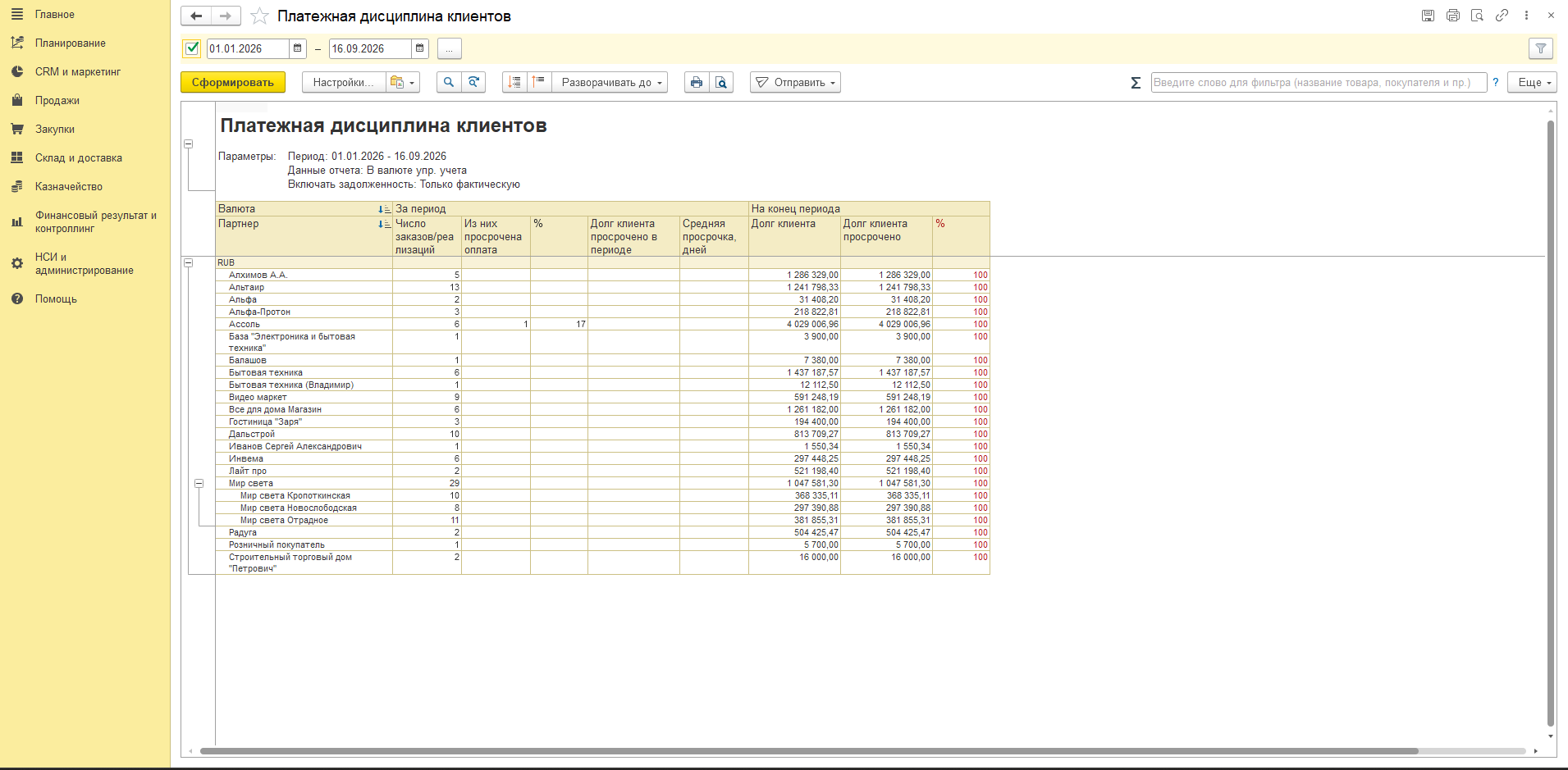Select the Мир света Отрадное row
The width and height of the screenshot is (1568, 770).
point(603,520)
